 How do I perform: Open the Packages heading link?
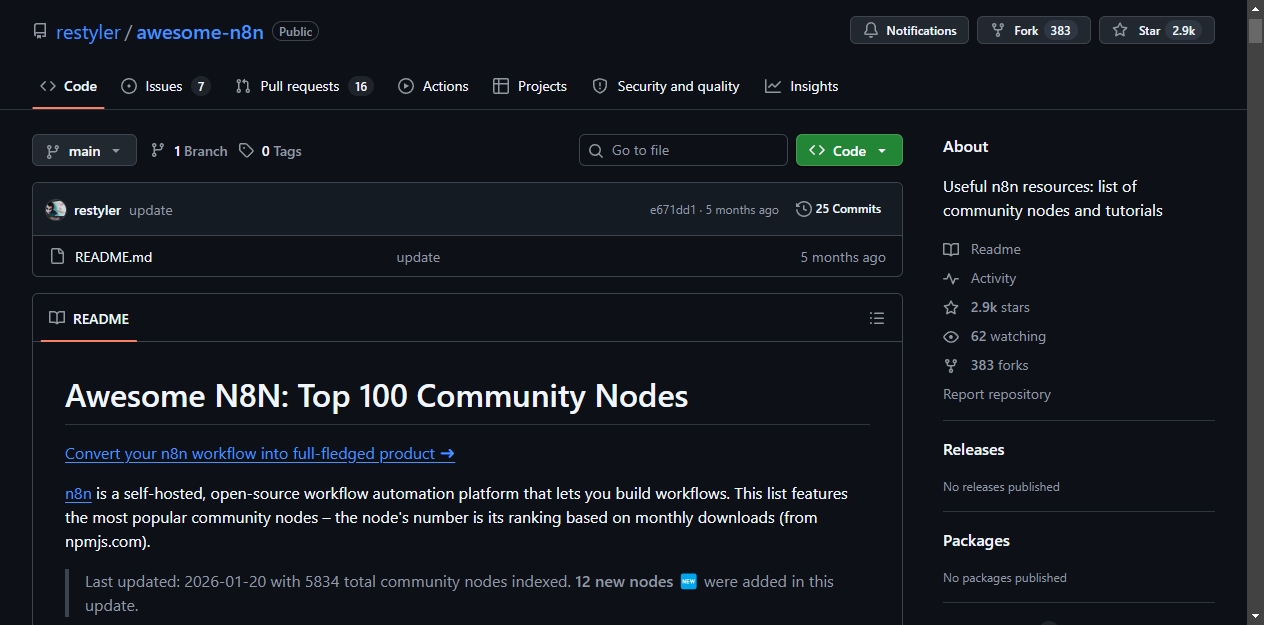976,541
